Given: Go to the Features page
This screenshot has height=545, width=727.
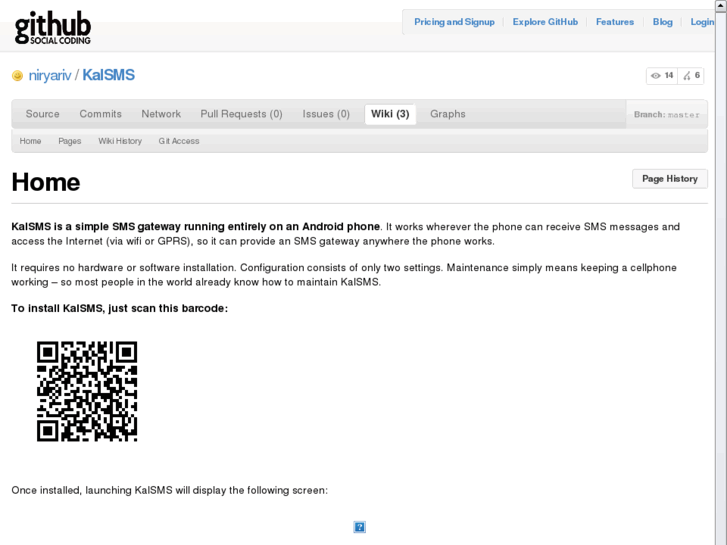Looking at the screenshot, I should coord(615,22).
